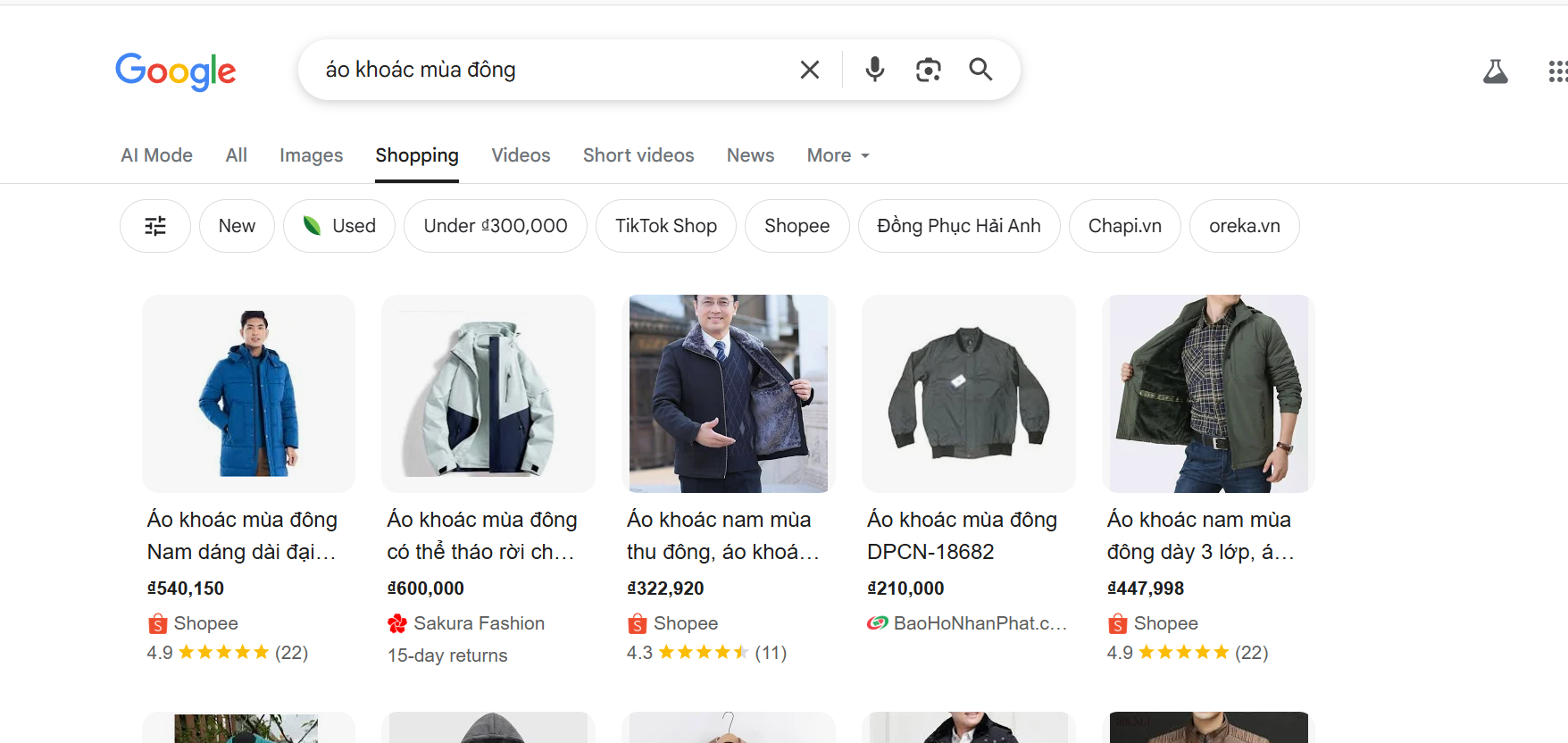
Task: Enable the Under ₫300,000 price filter
Action: coord(496,226)
